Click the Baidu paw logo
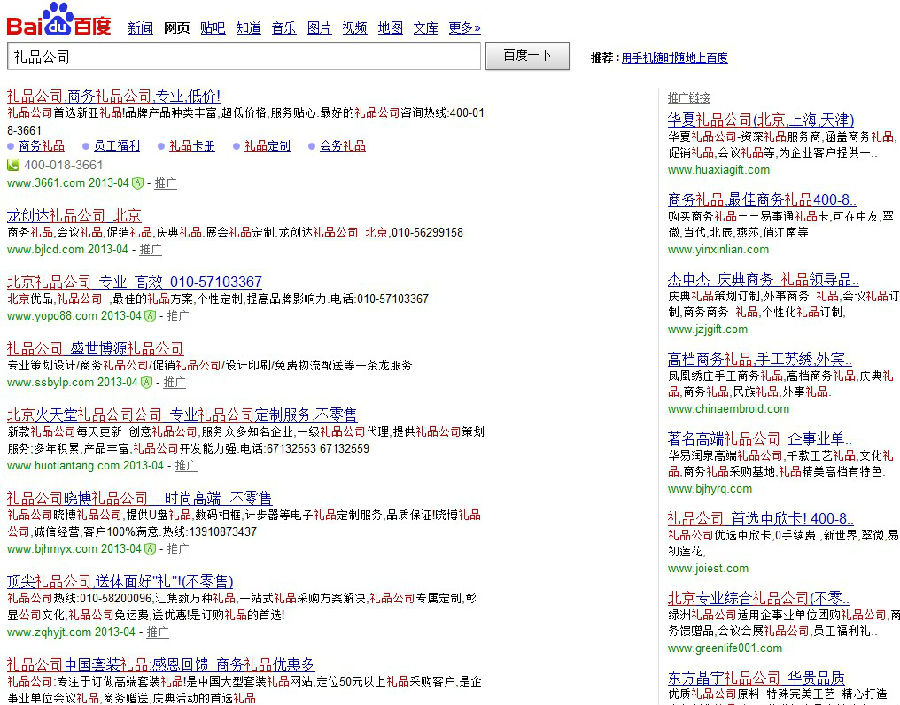Viewport: 900px width, 705px height. pyautogui.click(x=59, y=20)
